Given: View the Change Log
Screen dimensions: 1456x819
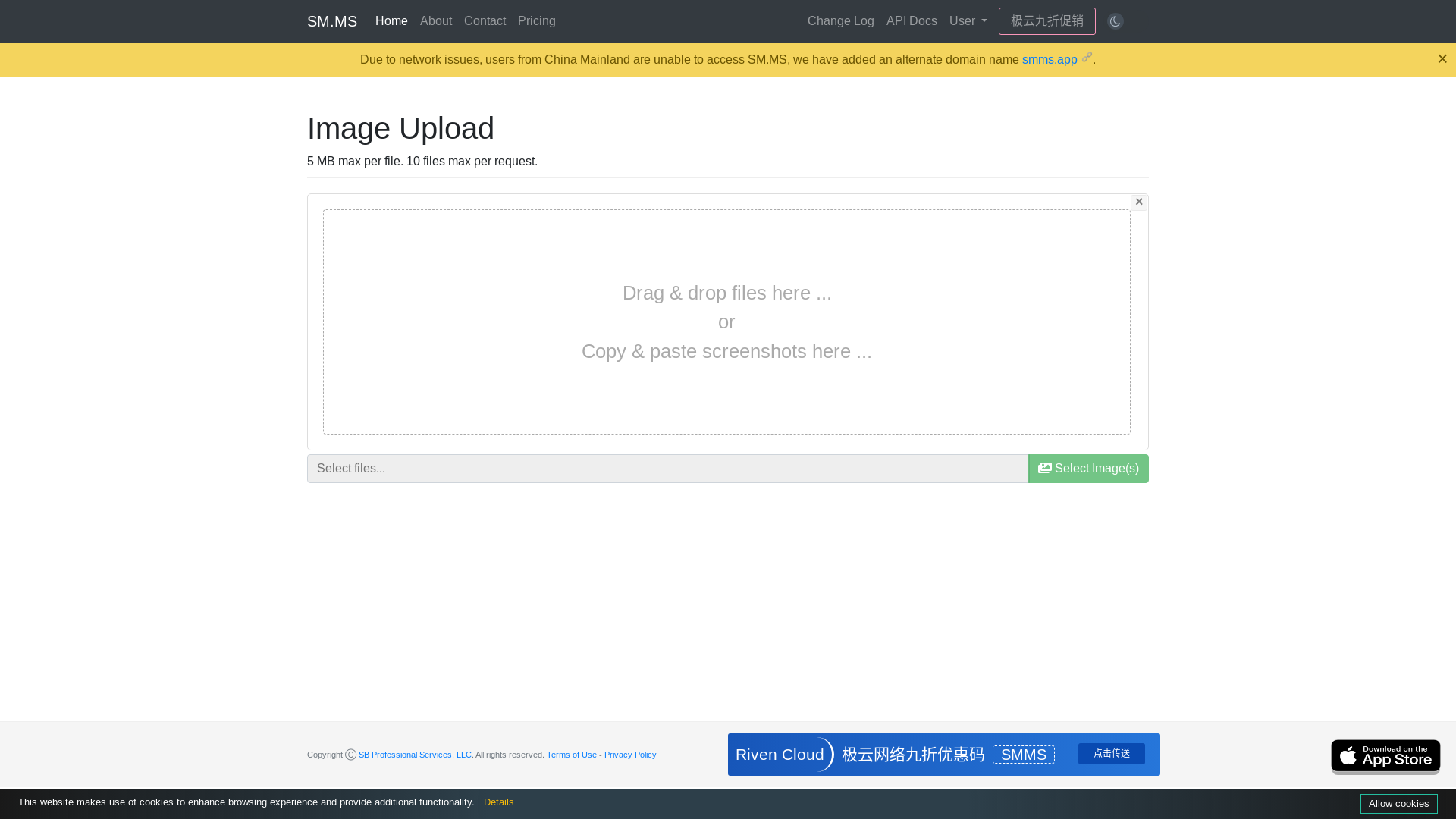Looking at the screenshot, I should (x=840, y=21).
